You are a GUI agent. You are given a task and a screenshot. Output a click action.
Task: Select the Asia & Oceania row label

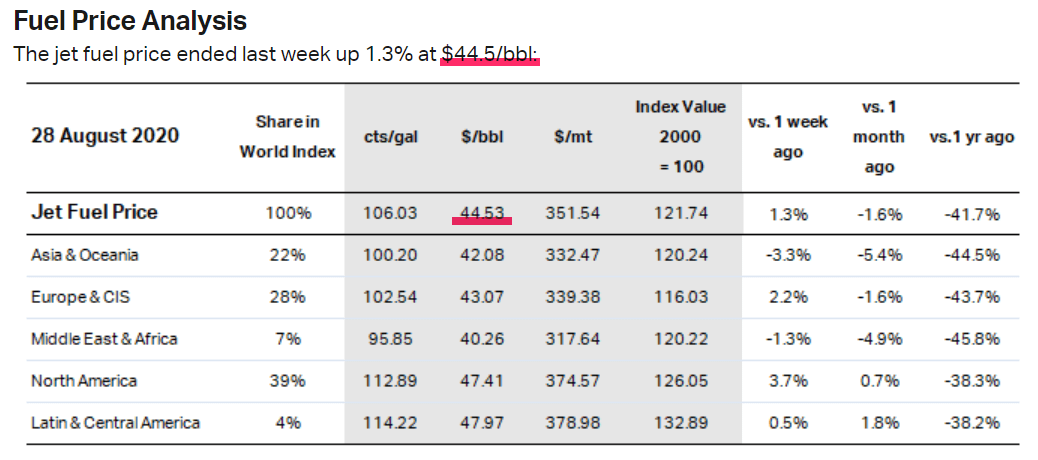(85, 255)
